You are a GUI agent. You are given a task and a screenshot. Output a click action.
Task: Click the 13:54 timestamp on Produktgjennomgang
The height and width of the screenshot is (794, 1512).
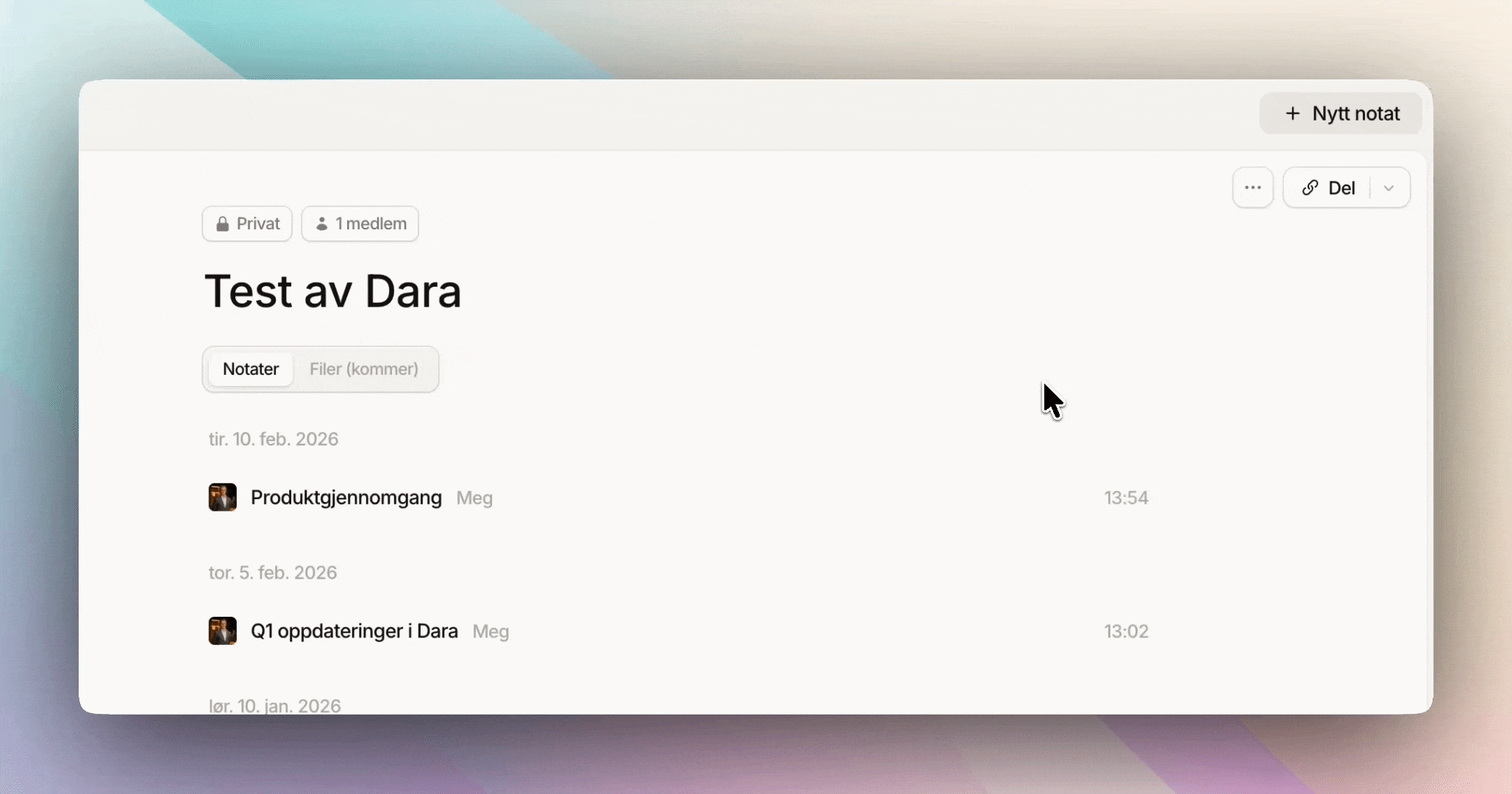(1125, 498)
